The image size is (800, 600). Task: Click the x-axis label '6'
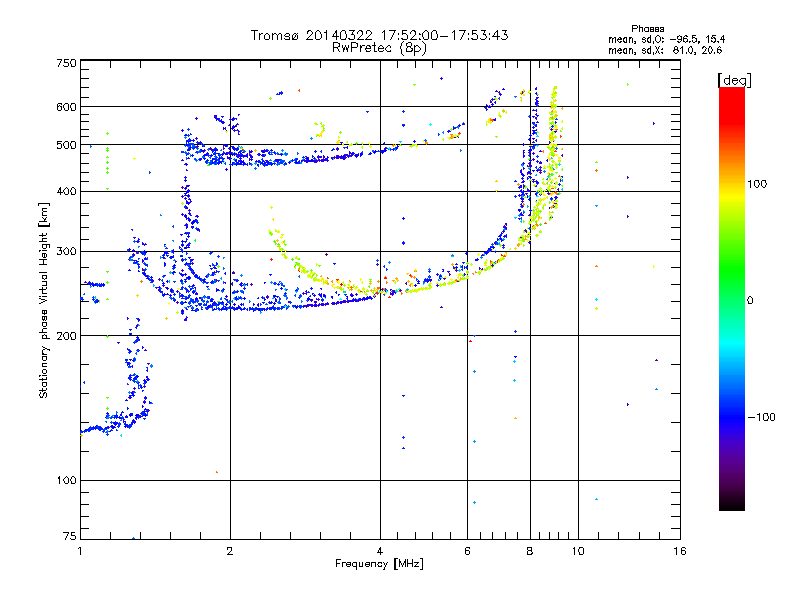click(467, 551)
